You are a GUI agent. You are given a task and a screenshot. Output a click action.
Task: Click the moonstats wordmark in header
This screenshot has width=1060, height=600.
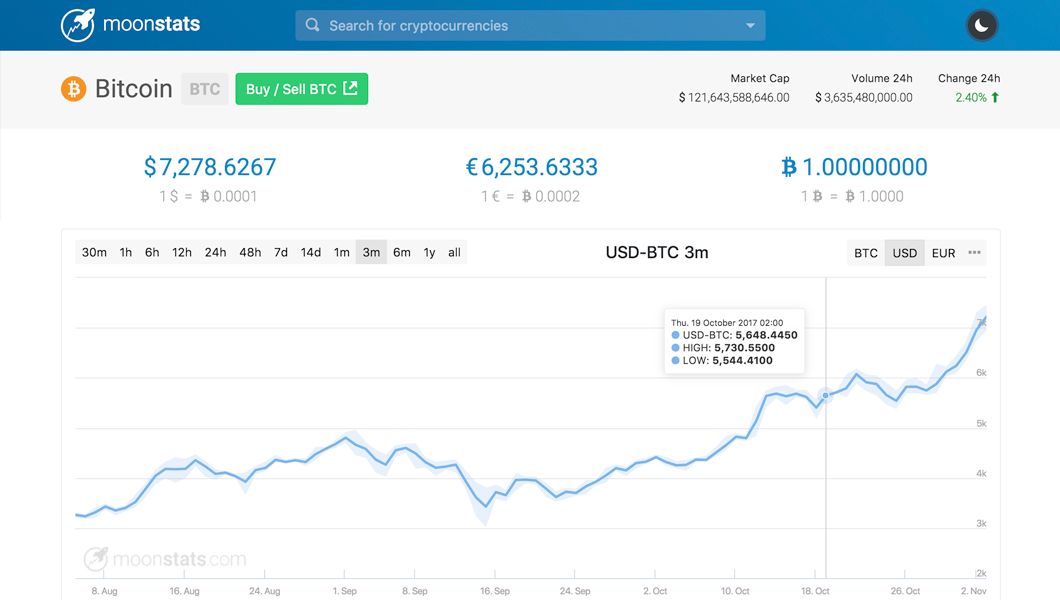[151, 24]
